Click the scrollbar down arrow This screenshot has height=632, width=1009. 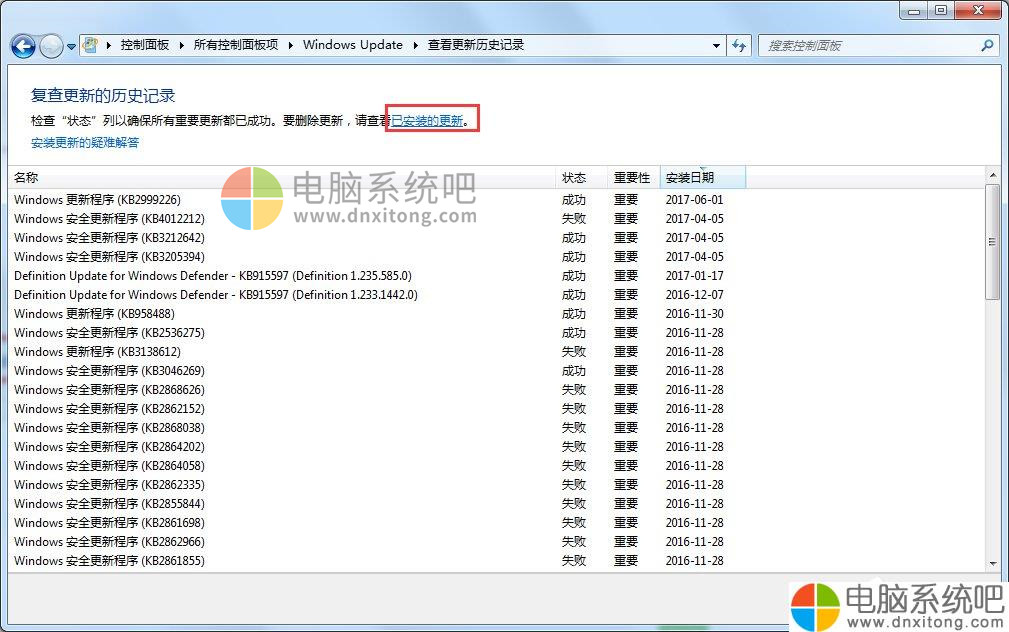[x=992, y=563]
